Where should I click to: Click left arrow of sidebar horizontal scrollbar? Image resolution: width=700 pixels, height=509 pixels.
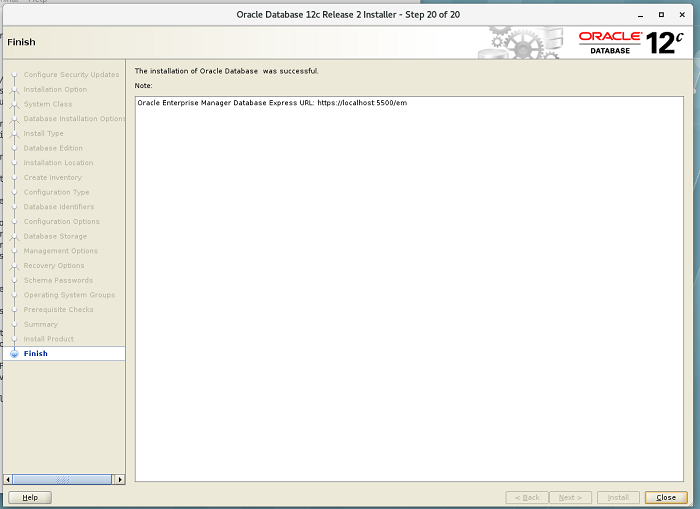click(9, 479)
